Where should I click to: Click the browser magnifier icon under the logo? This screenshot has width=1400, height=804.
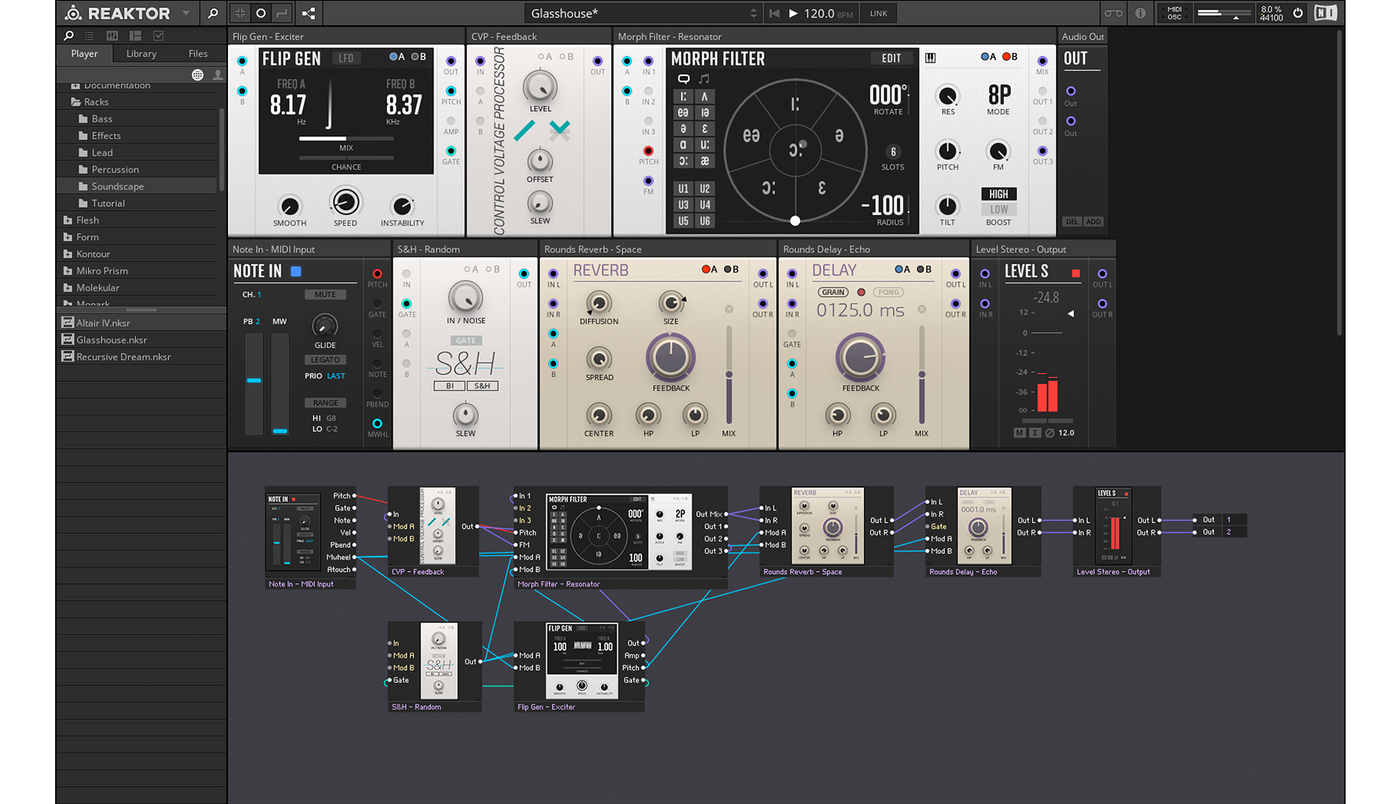[x=69, y=36]
